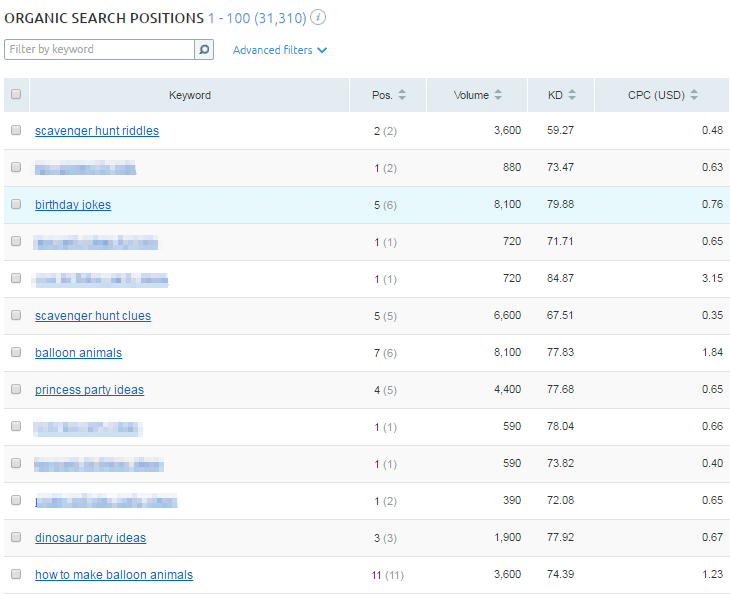Check the box for scavenger hunt riddles
The image size is (730, 594).
tap(16, 130)
